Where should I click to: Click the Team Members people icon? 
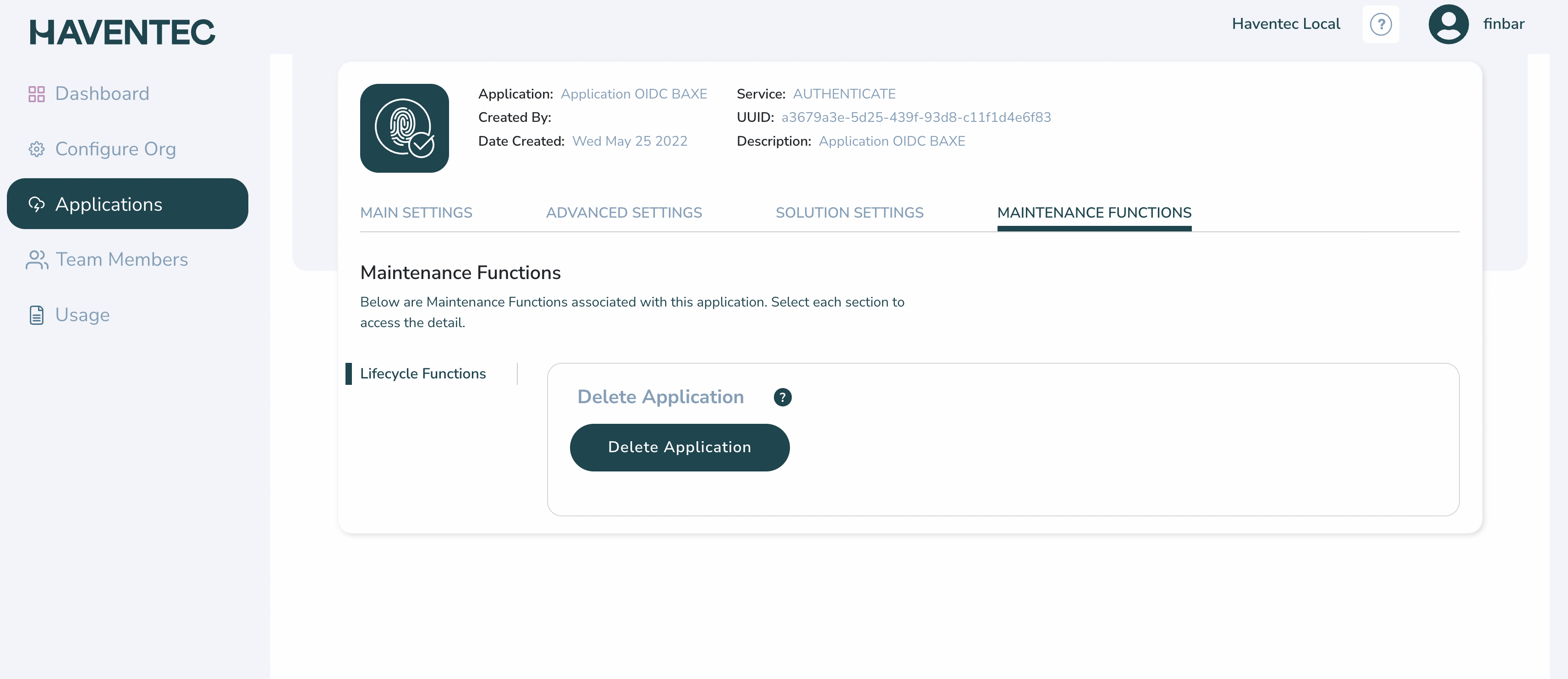[x=37, y=260]
